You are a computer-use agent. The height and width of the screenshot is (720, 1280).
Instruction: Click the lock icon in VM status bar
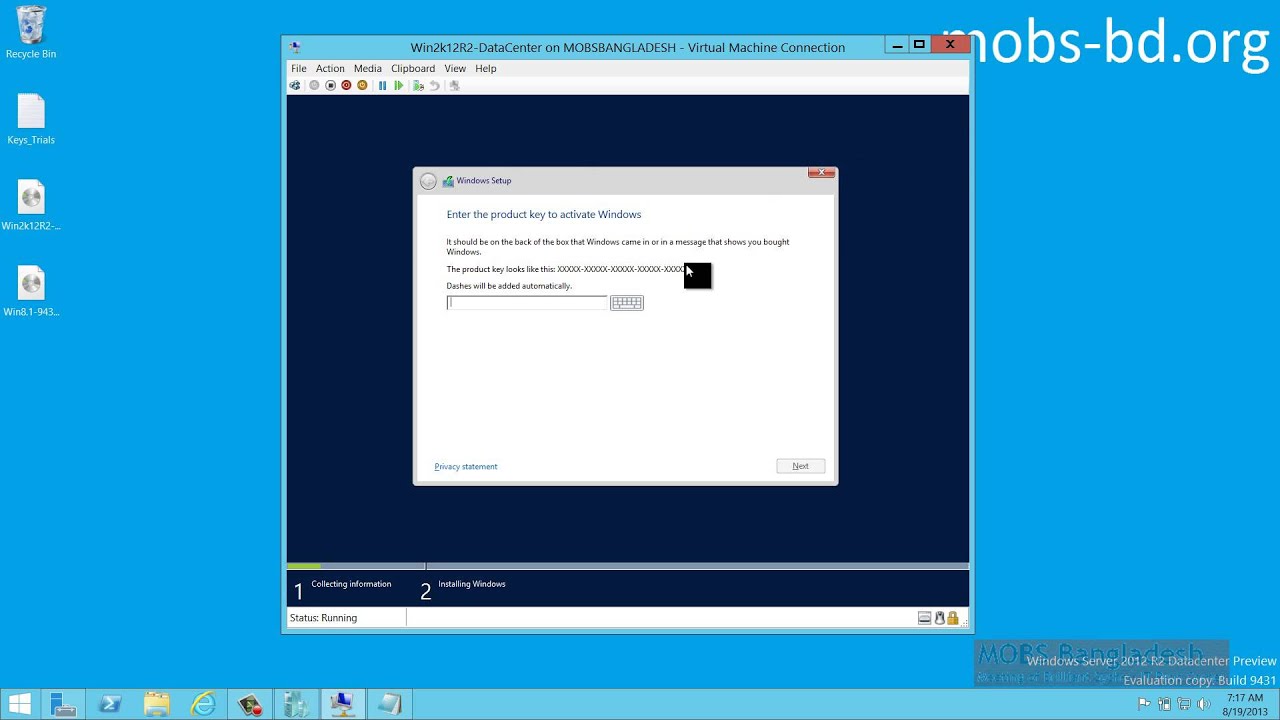[x=953, y=618]
